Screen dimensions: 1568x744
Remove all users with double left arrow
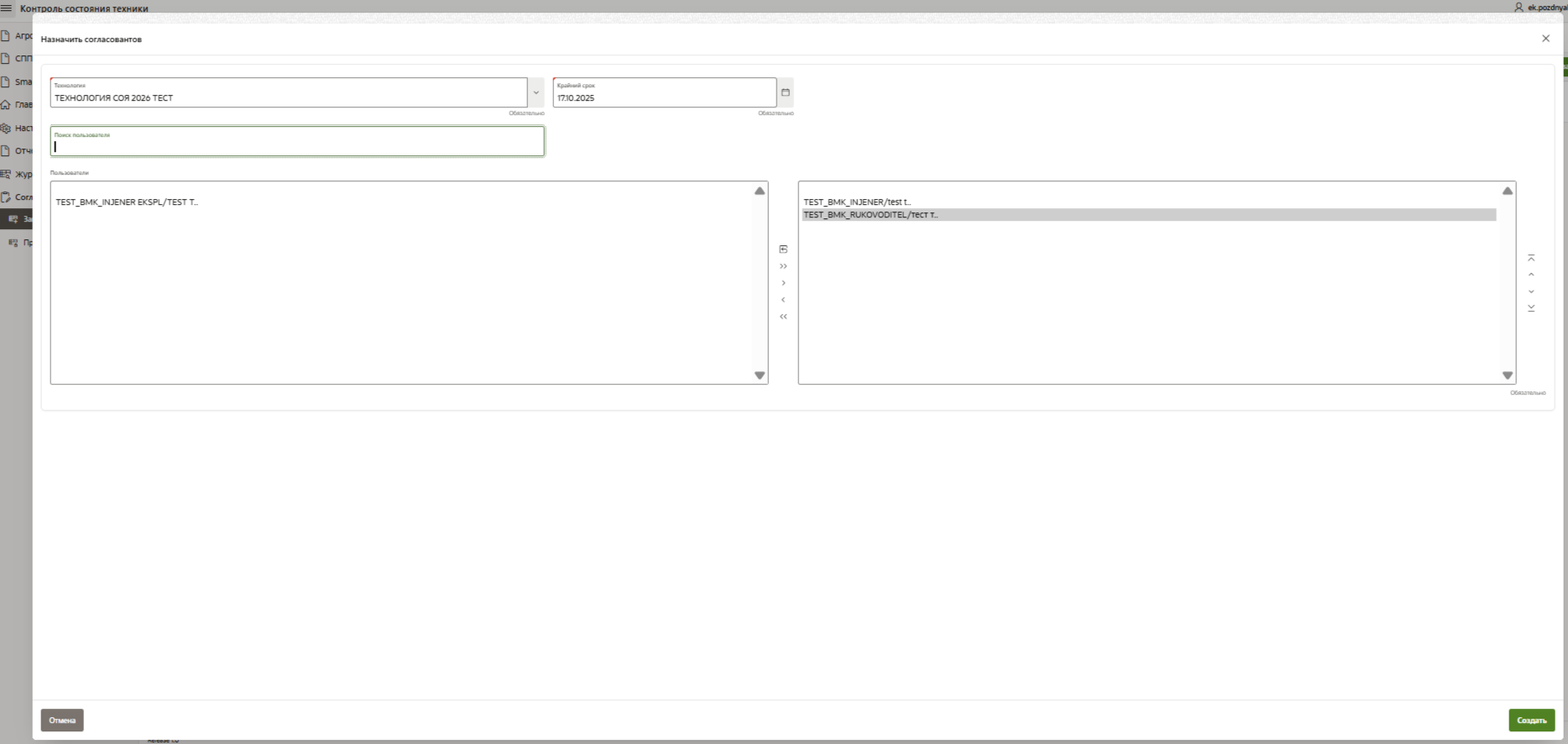click(x=783, y=317)
